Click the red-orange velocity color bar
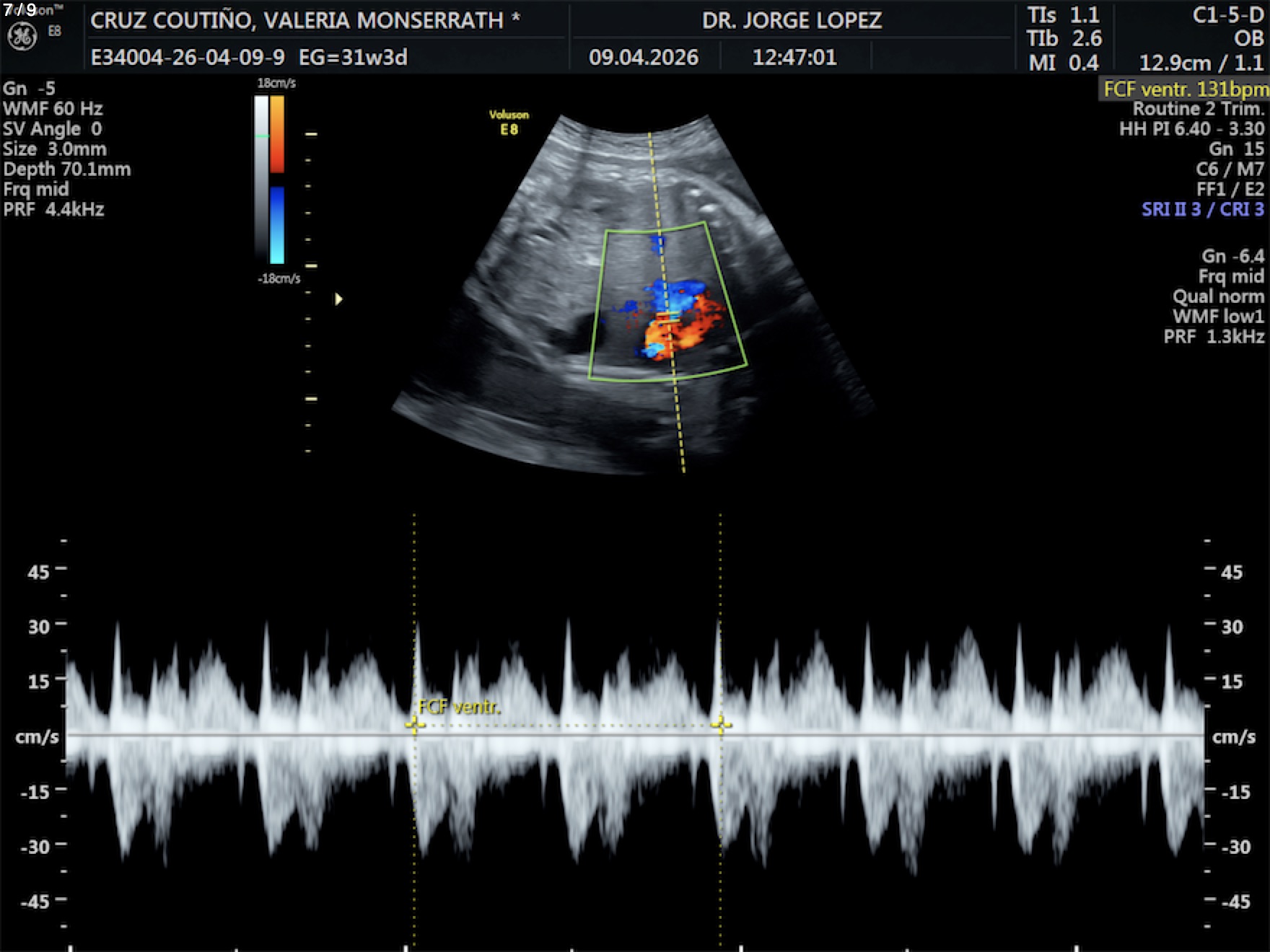 click(x=277, y=134)
